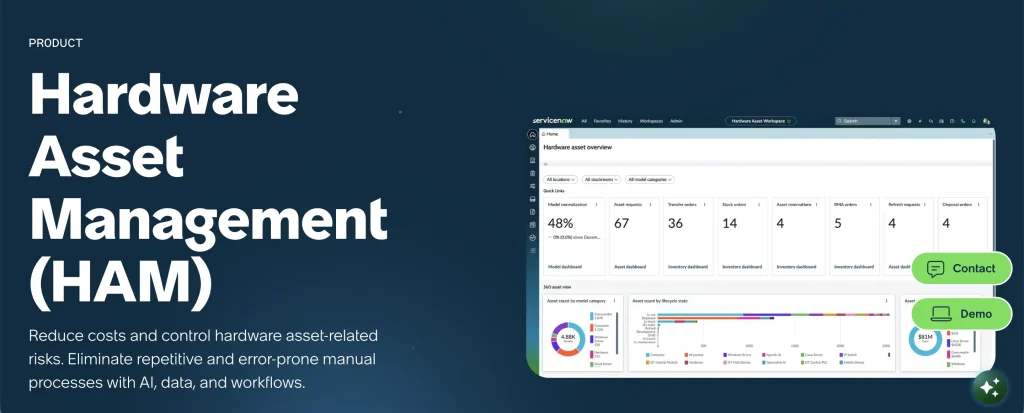Click the globe icon beside the search box

click(909, 121)
